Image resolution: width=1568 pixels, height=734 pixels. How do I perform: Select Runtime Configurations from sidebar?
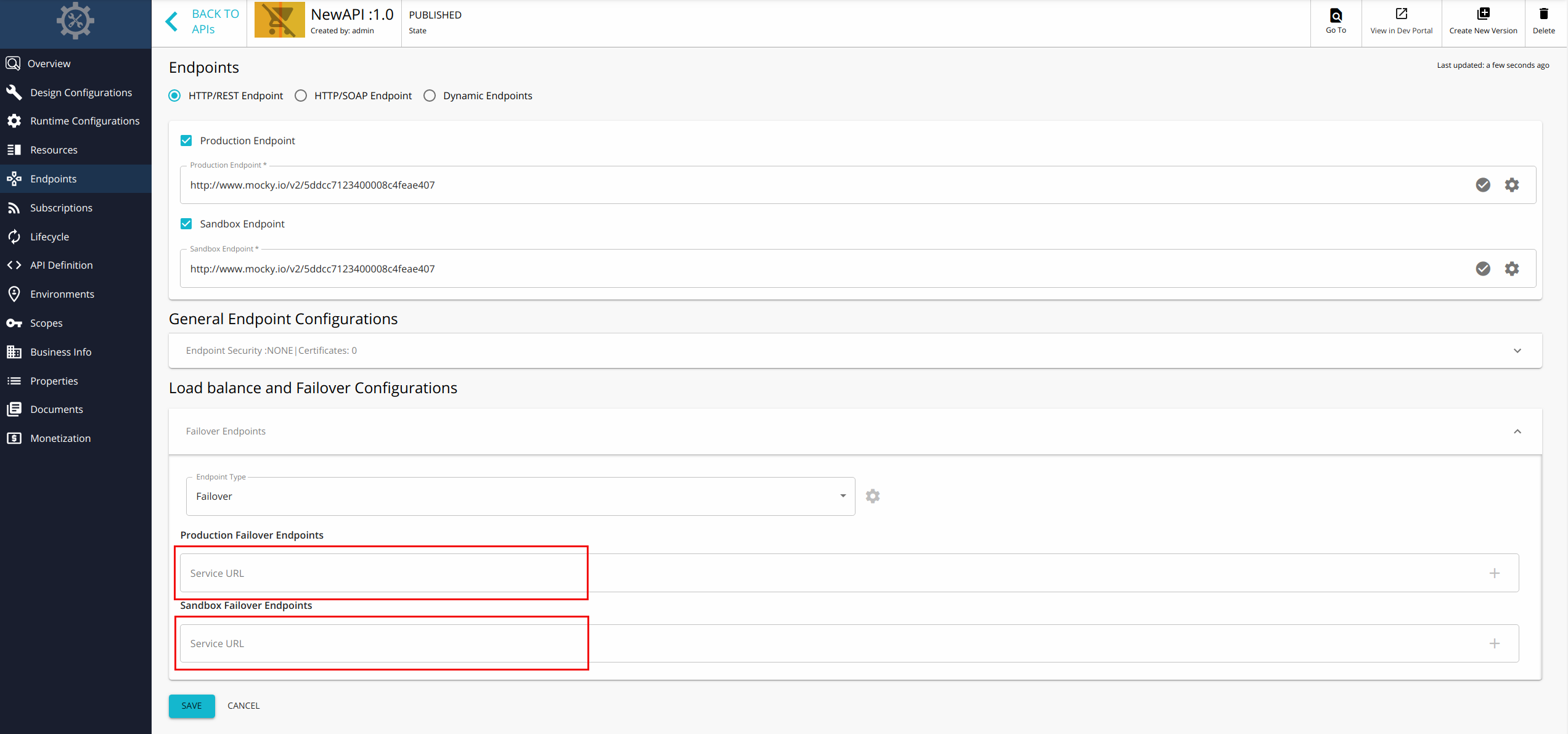[x=85, y=120]
